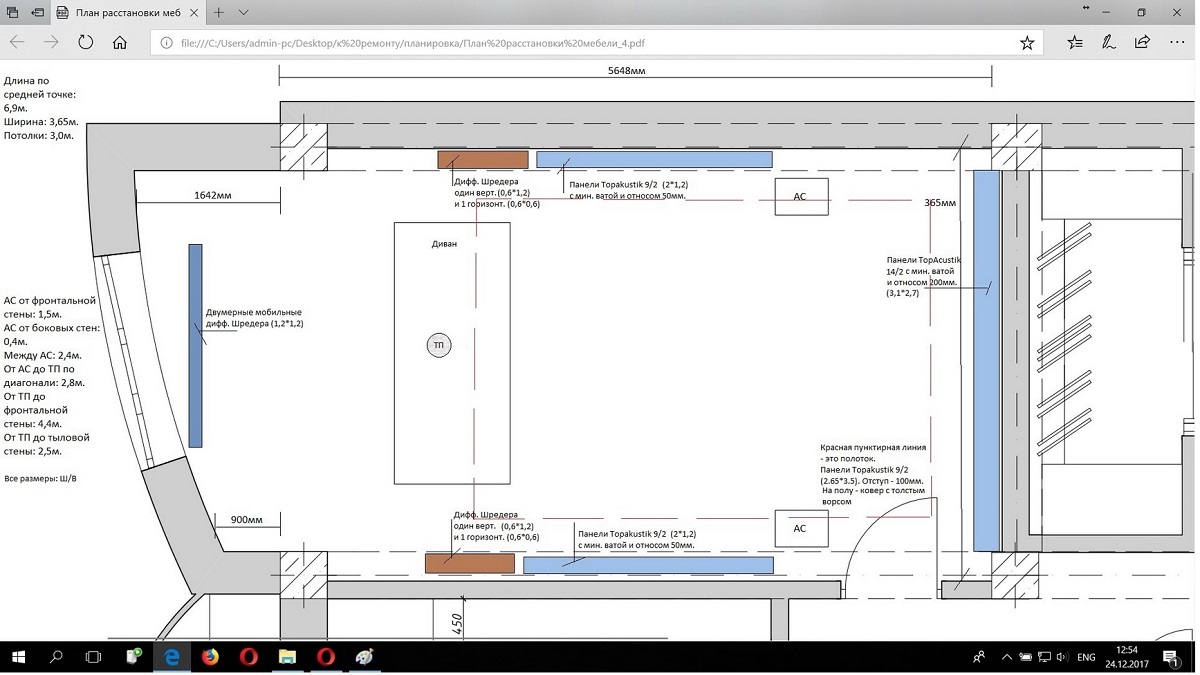The width and height of the screenshot is (1200, 675).
Task: Open Firefox from the taskbar
Action: point(210,657)
